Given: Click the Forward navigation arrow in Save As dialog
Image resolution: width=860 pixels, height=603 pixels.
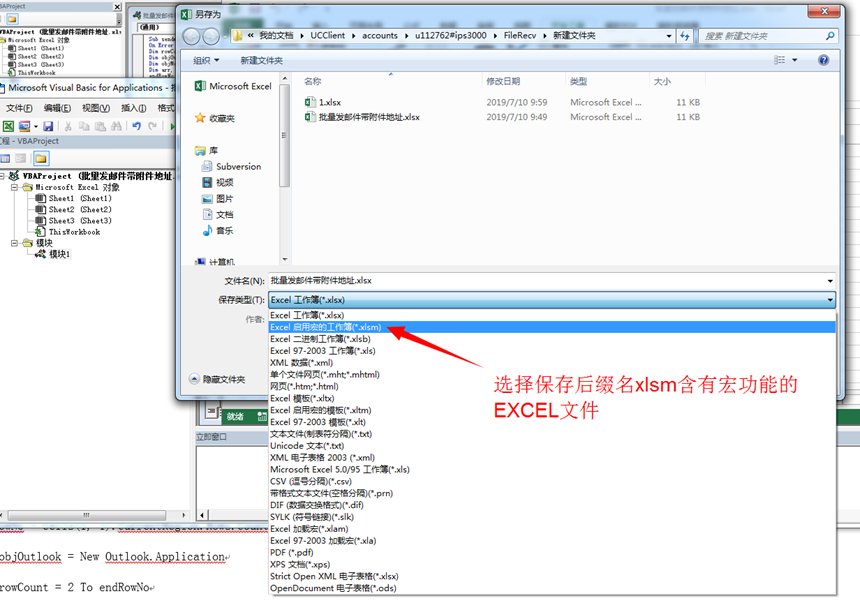Looking at the screenshot, I should pyautogui.click(x=211, y=36).
